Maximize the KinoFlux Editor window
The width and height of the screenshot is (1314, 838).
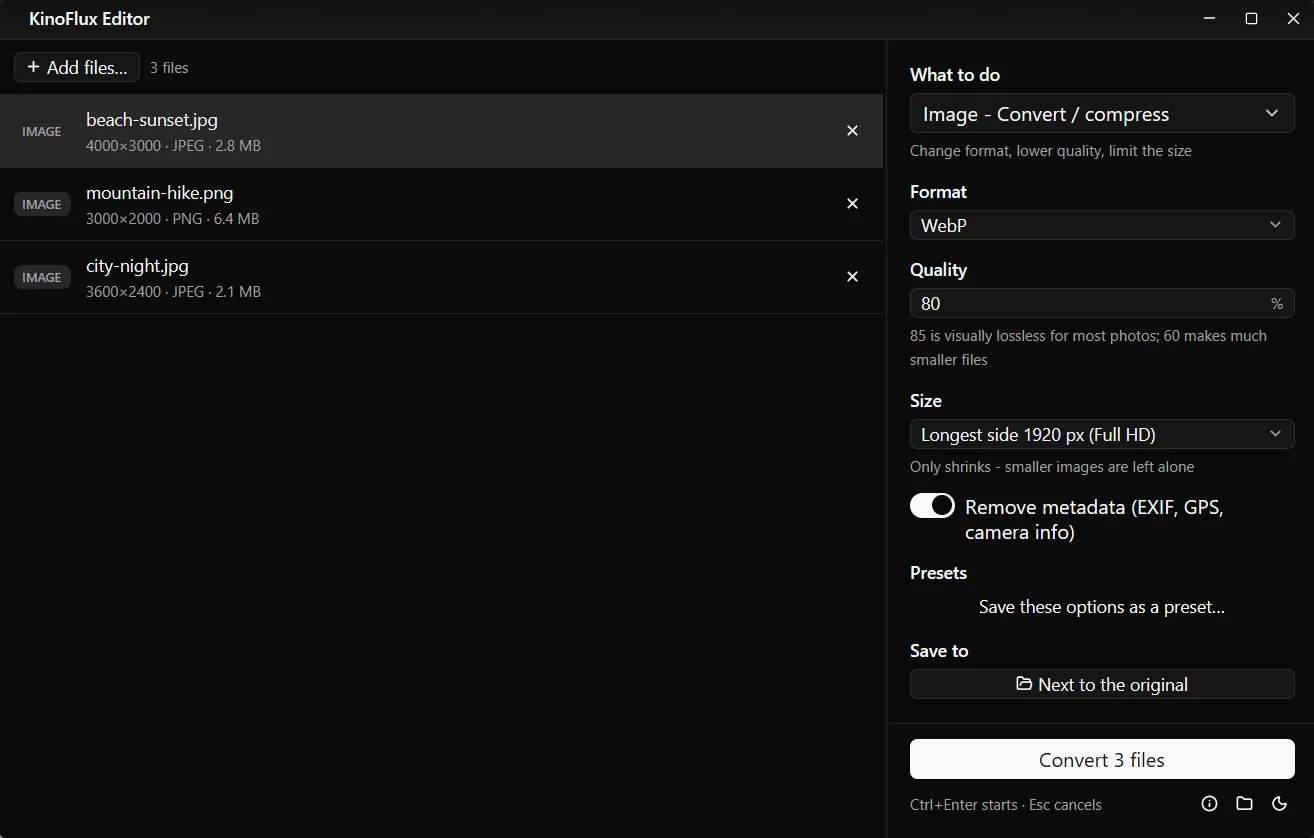click(x=1251, y=19)
